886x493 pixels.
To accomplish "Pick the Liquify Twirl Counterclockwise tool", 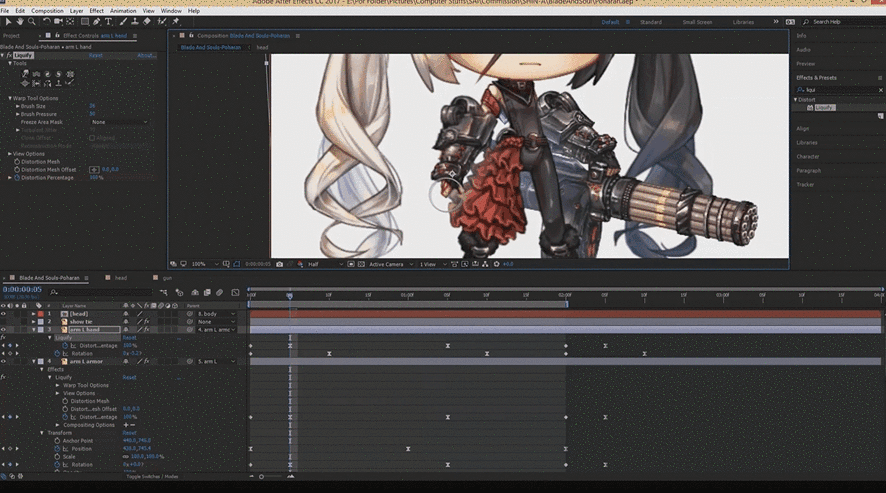I will pyautogui.click(x=58, y=74).
